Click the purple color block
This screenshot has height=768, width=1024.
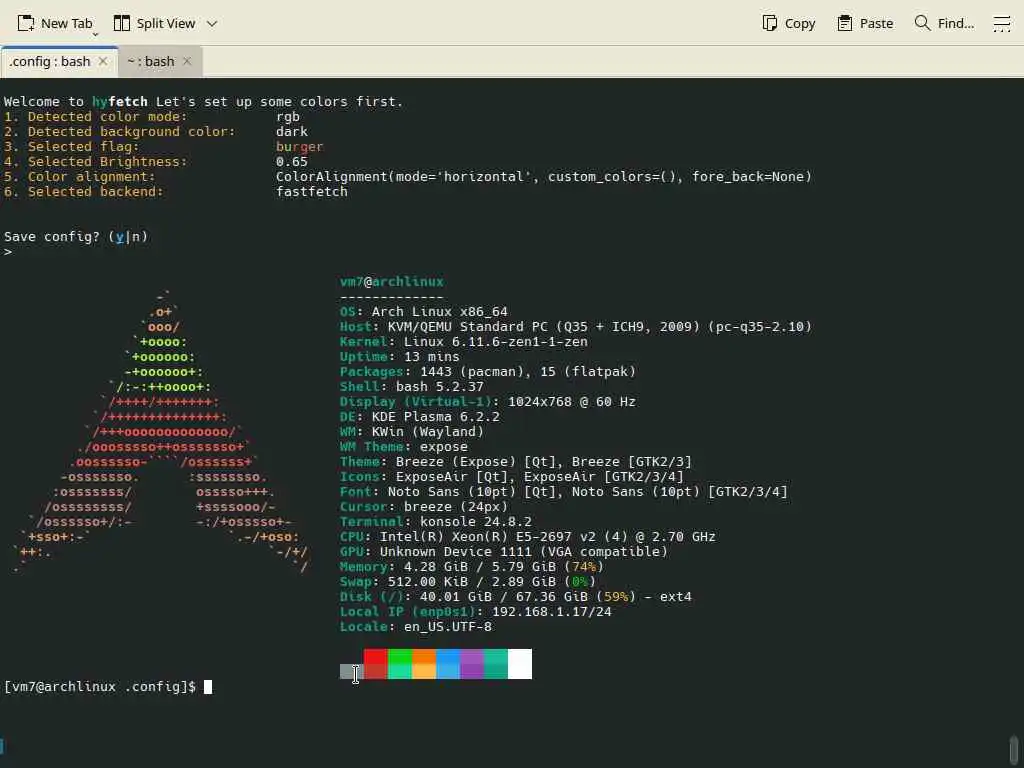(x=472, y=664)
